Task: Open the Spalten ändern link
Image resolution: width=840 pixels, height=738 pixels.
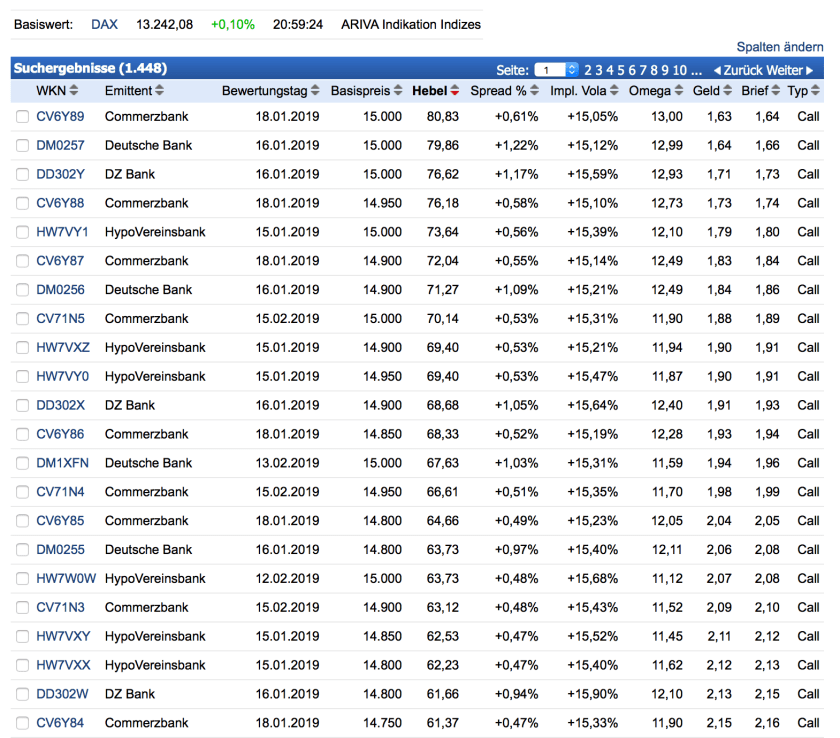Action: point(780,47)
